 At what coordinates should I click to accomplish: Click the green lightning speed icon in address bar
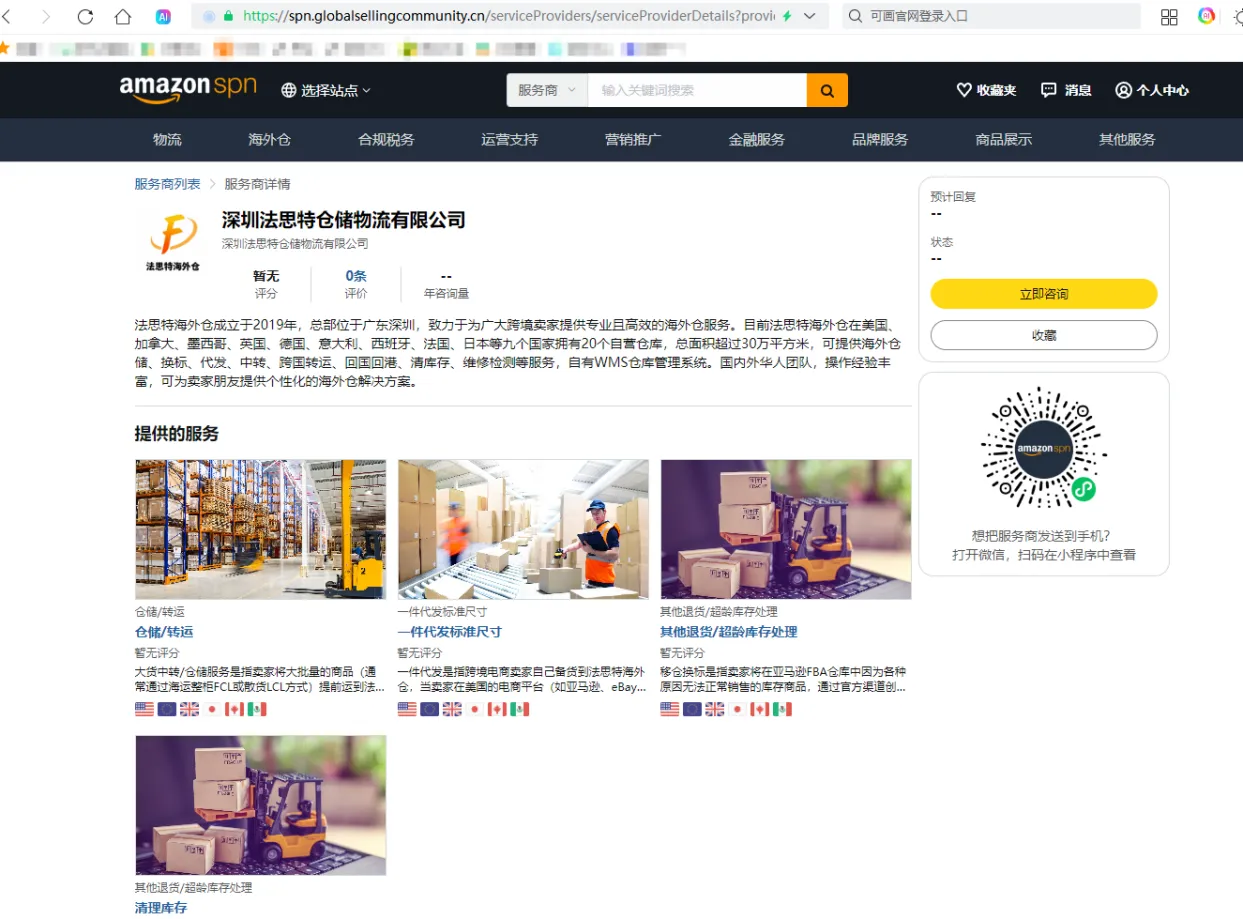point(787,16)
